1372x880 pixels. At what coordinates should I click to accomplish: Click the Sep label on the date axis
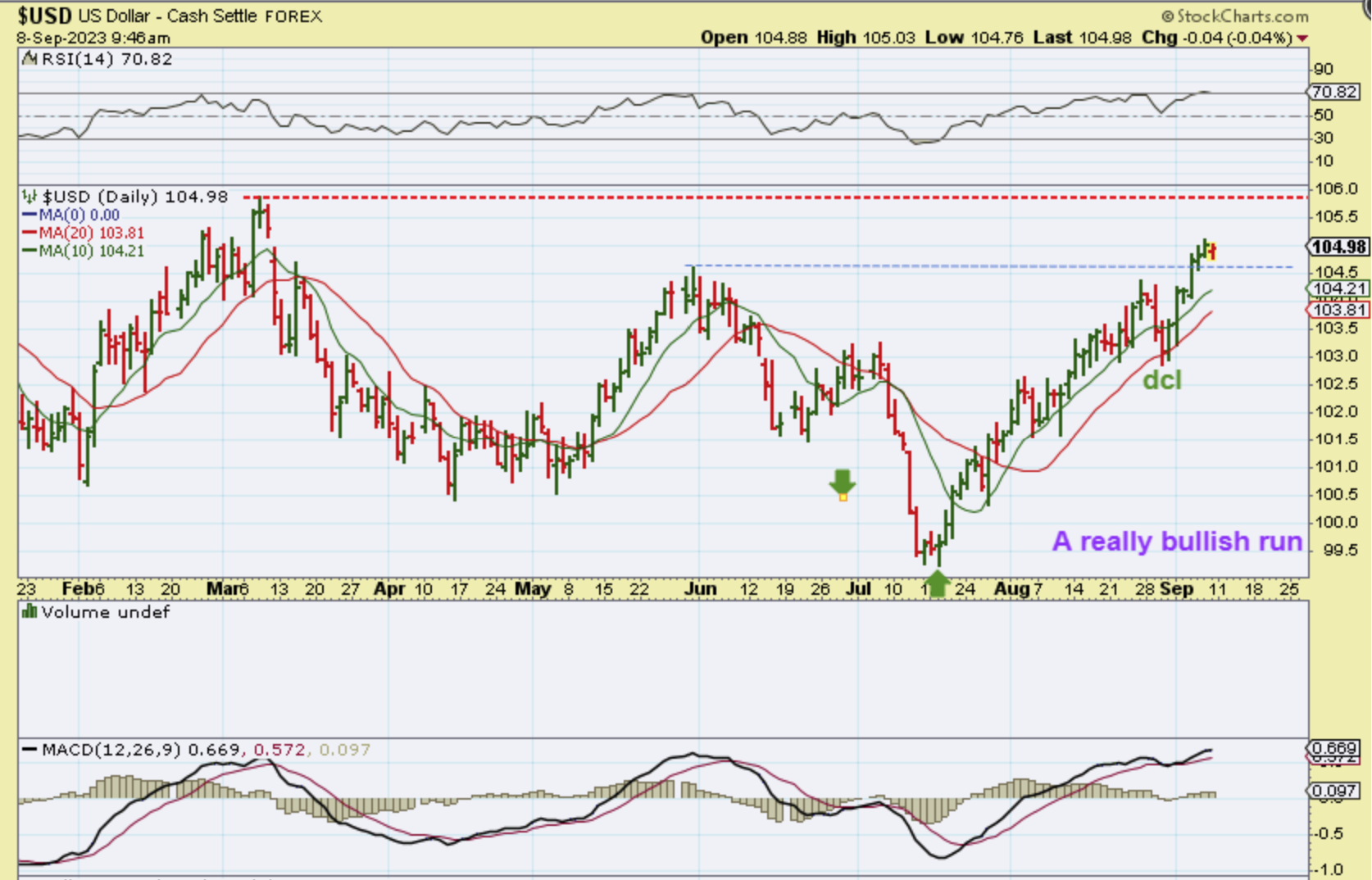(1176, 588)
